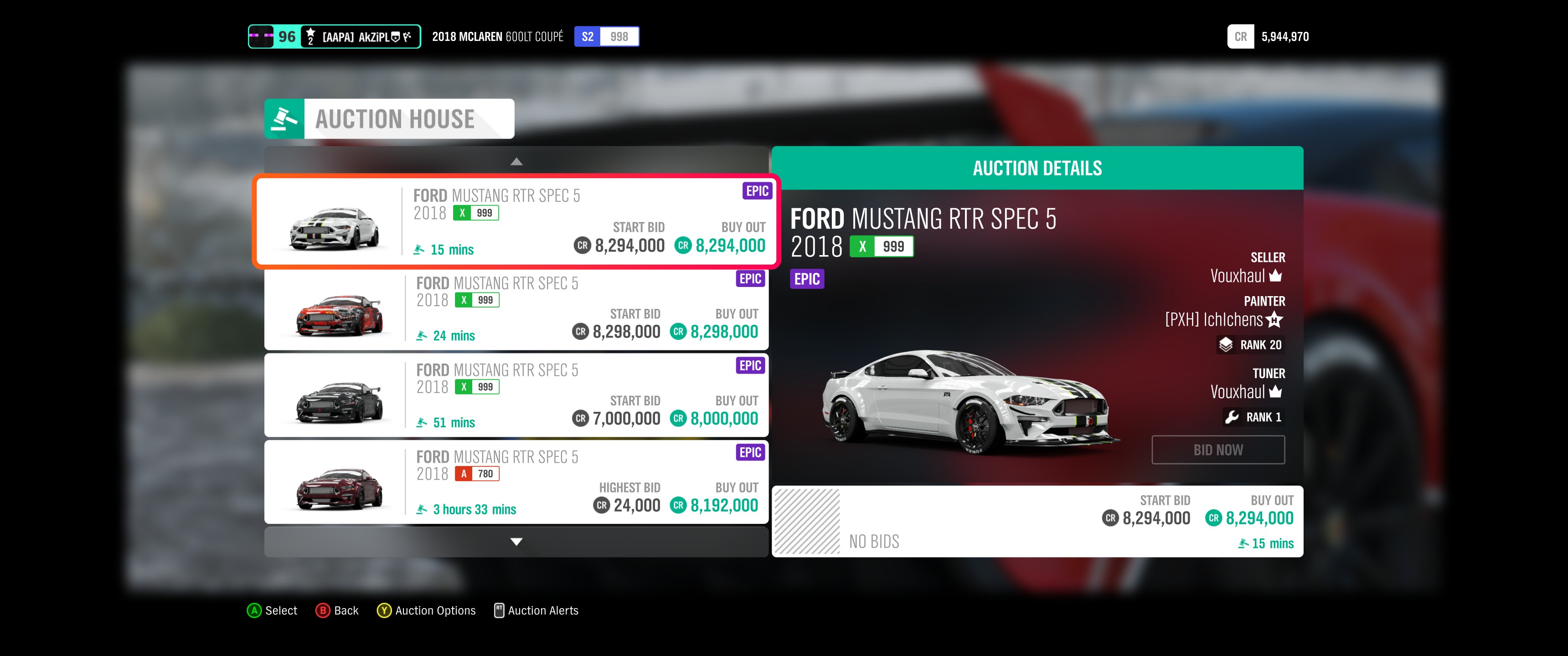Select the 24 mins Mustang listing
The width and height of the screenshot is (1568, 656).
(516, 309)
